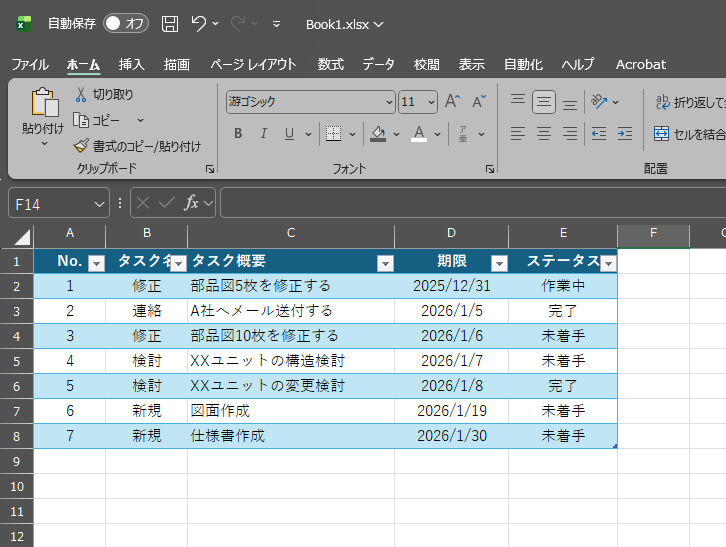The height and width of the screenshot is (547, 726).
Task: Expand the Name Box dropdown arrow
Action: click(99, 204)
